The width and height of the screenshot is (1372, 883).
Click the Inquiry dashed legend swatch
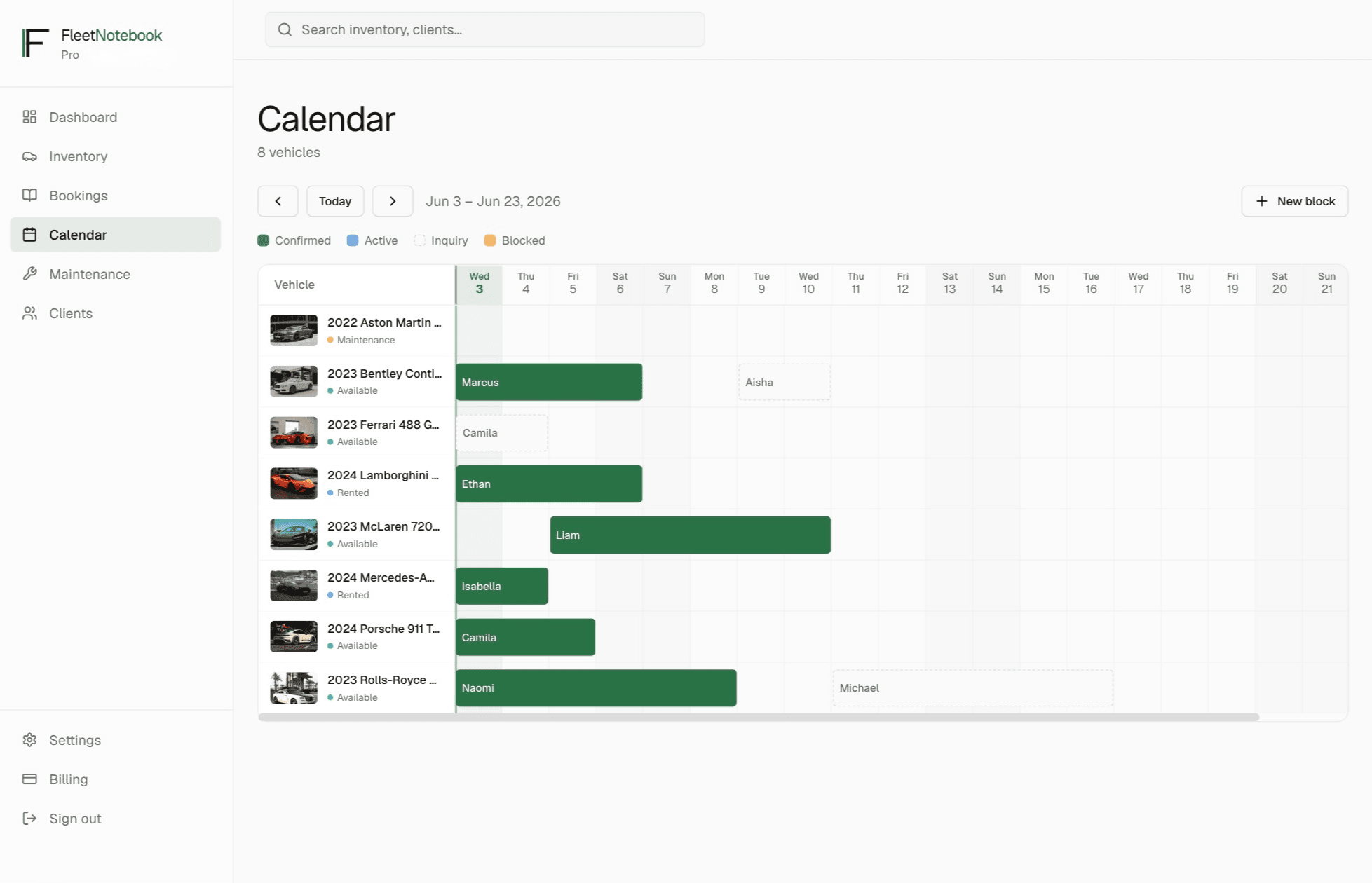(420, 240)
